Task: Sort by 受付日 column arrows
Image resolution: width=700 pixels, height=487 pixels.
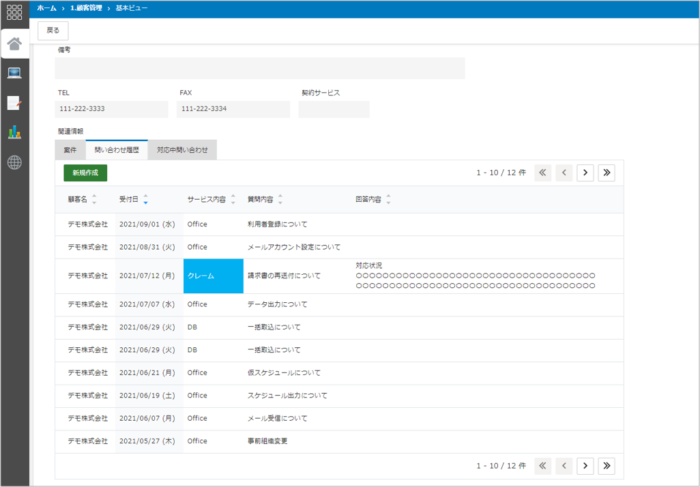Action: (x=146, y=200)
